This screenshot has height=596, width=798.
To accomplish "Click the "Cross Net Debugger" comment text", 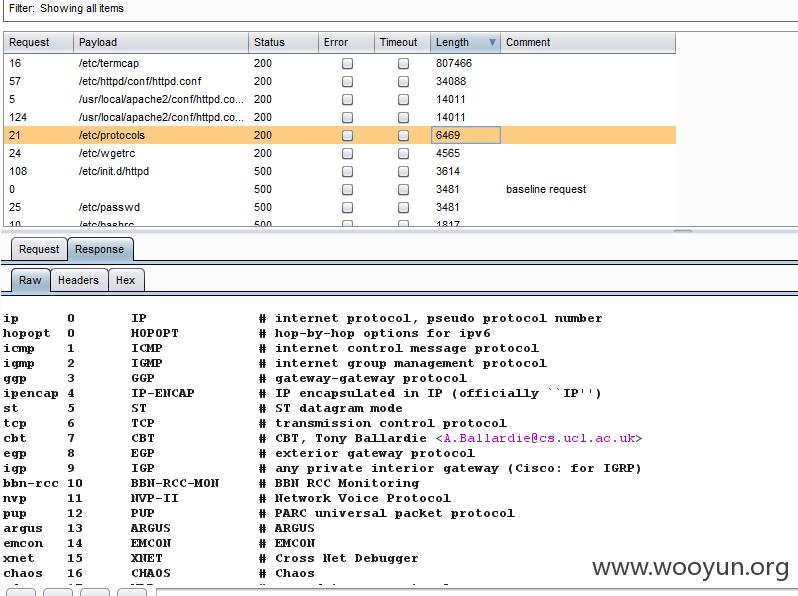I will point(347,558).
